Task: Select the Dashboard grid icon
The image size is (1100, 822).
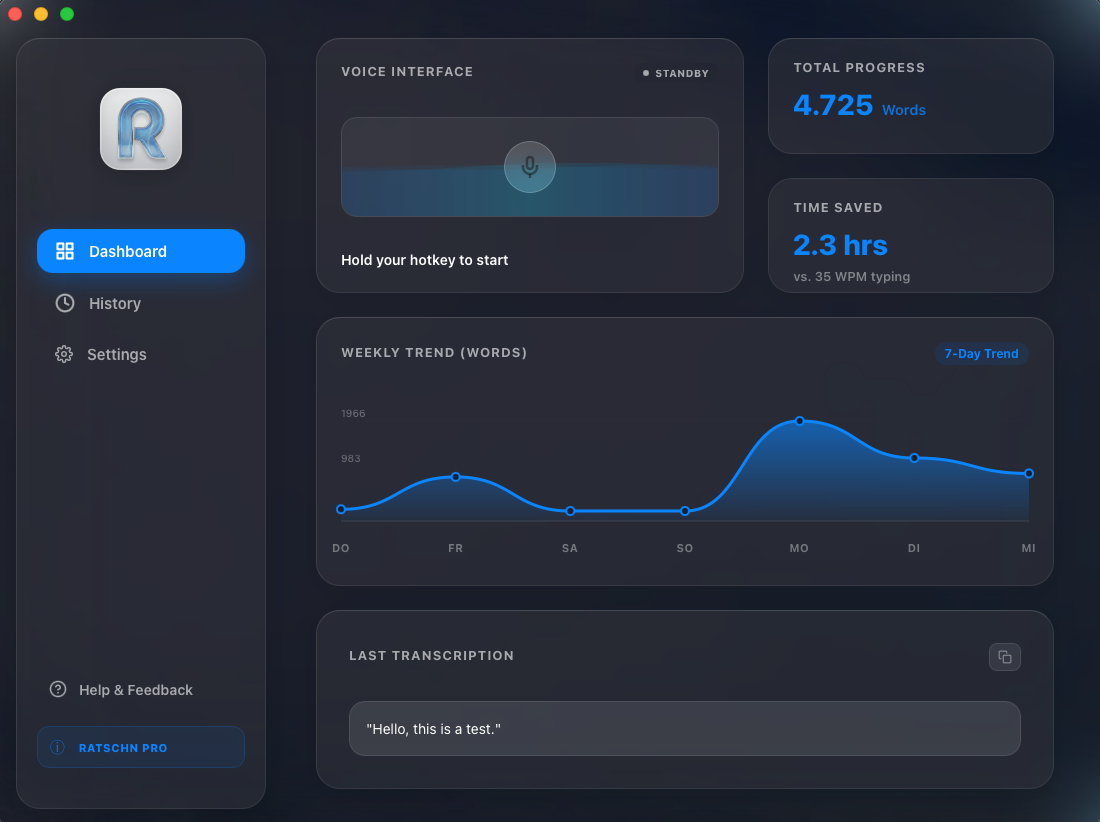Action: coord(65,251)
